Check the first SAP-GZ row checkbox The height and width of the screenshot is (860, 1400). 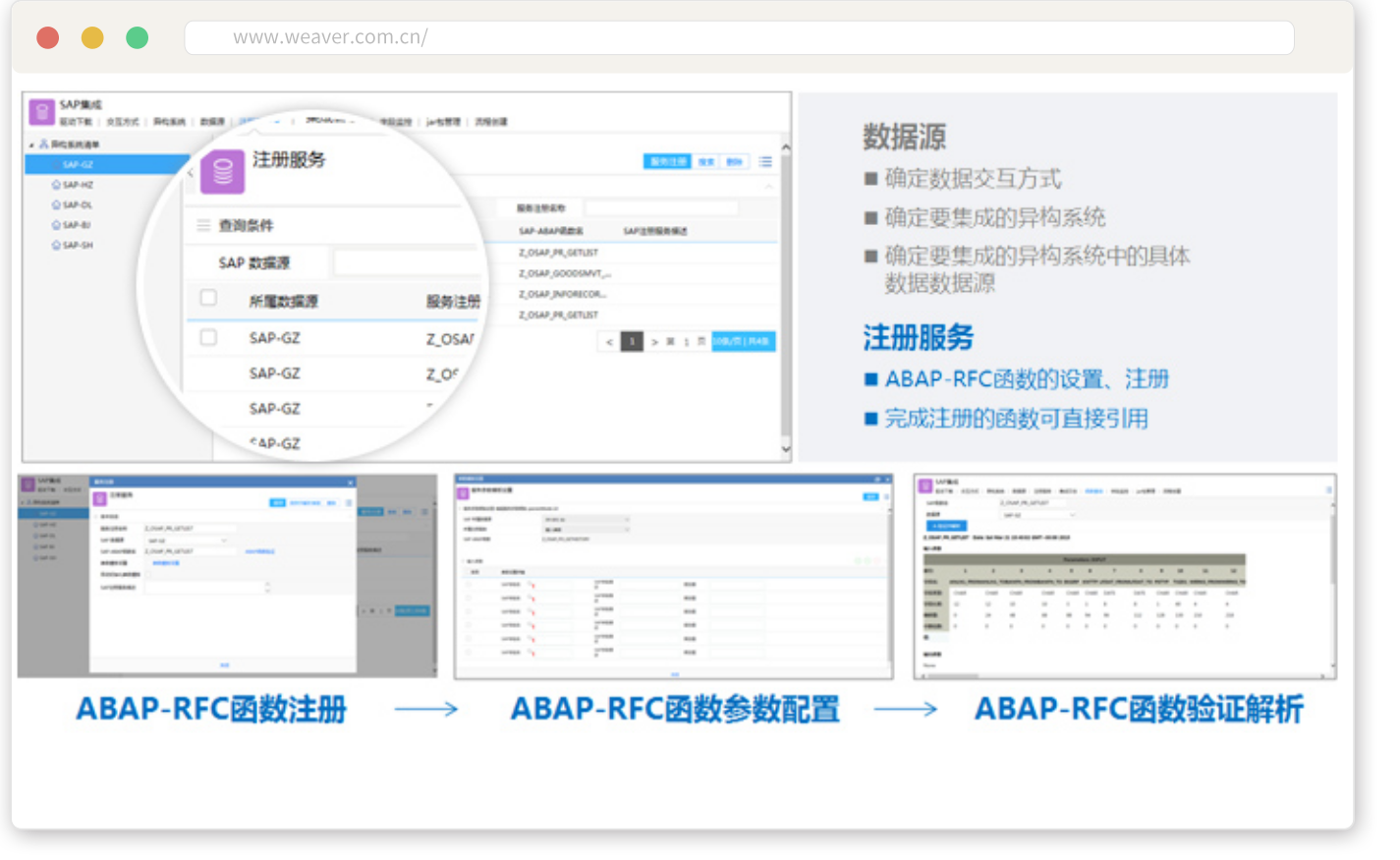[x=208, y=337]
